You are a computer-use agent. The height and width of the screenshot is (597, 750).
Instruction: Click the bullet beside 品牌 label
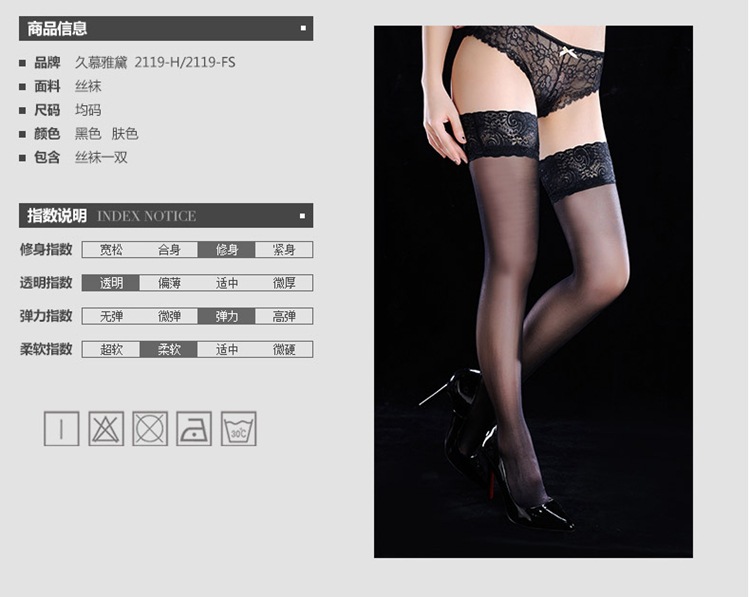coord(22,63)
